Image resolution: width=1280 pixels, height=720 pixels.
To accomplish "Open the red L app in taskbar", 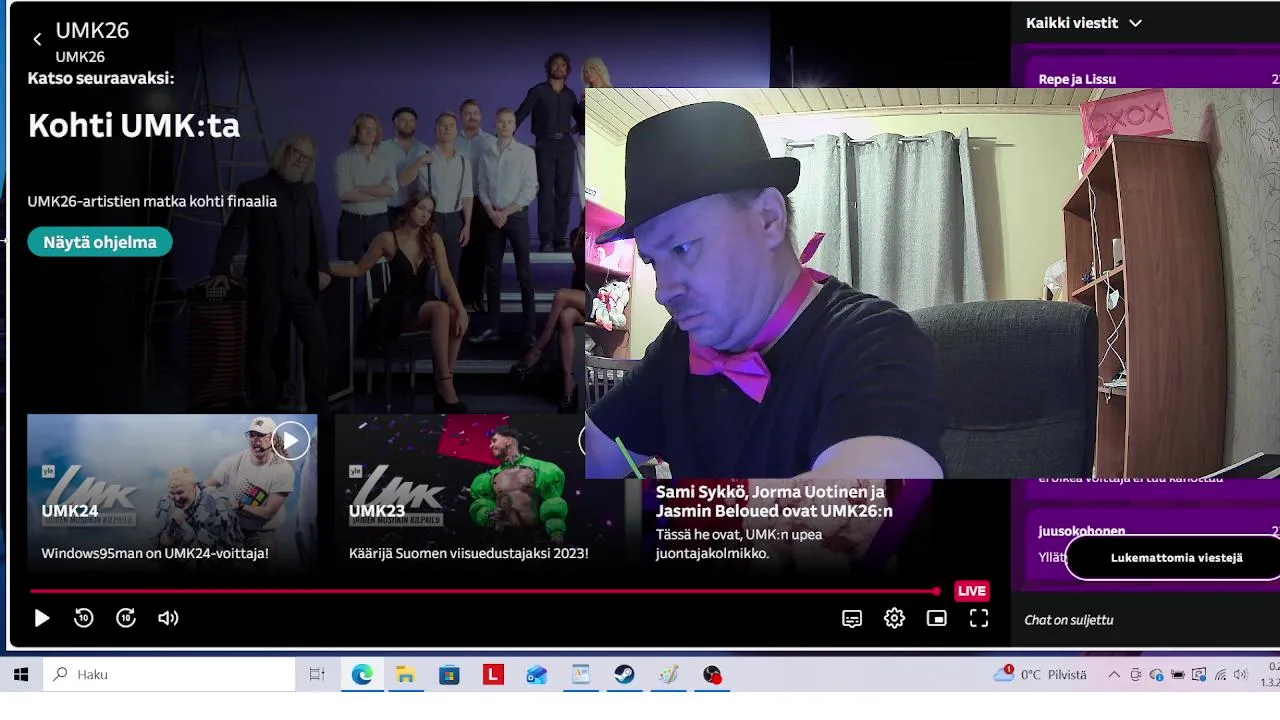I will [x=493, y=675].
